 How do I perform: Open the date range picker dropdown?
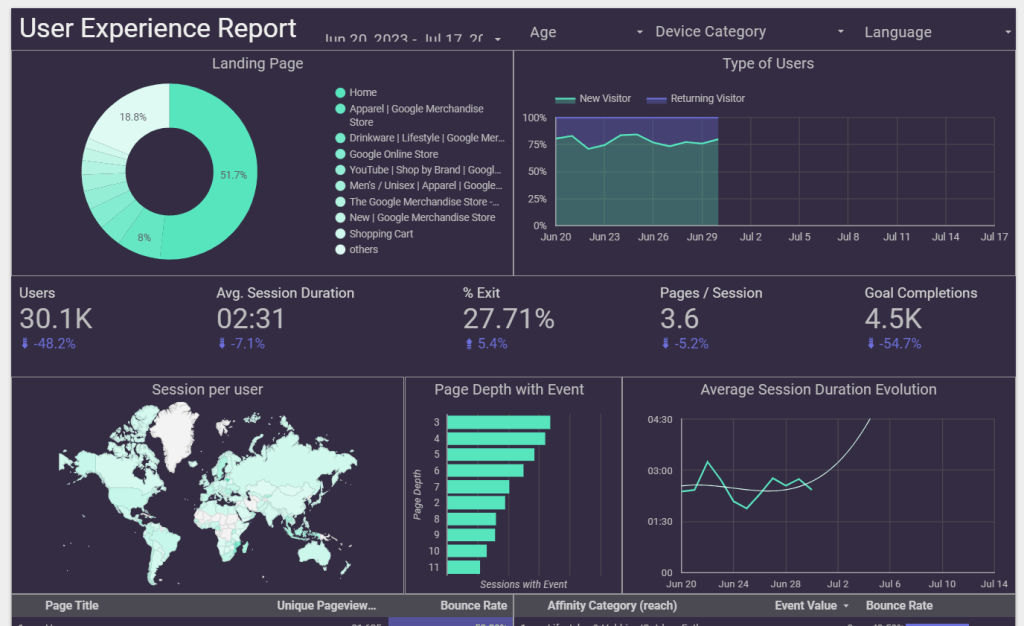[497, 38]
